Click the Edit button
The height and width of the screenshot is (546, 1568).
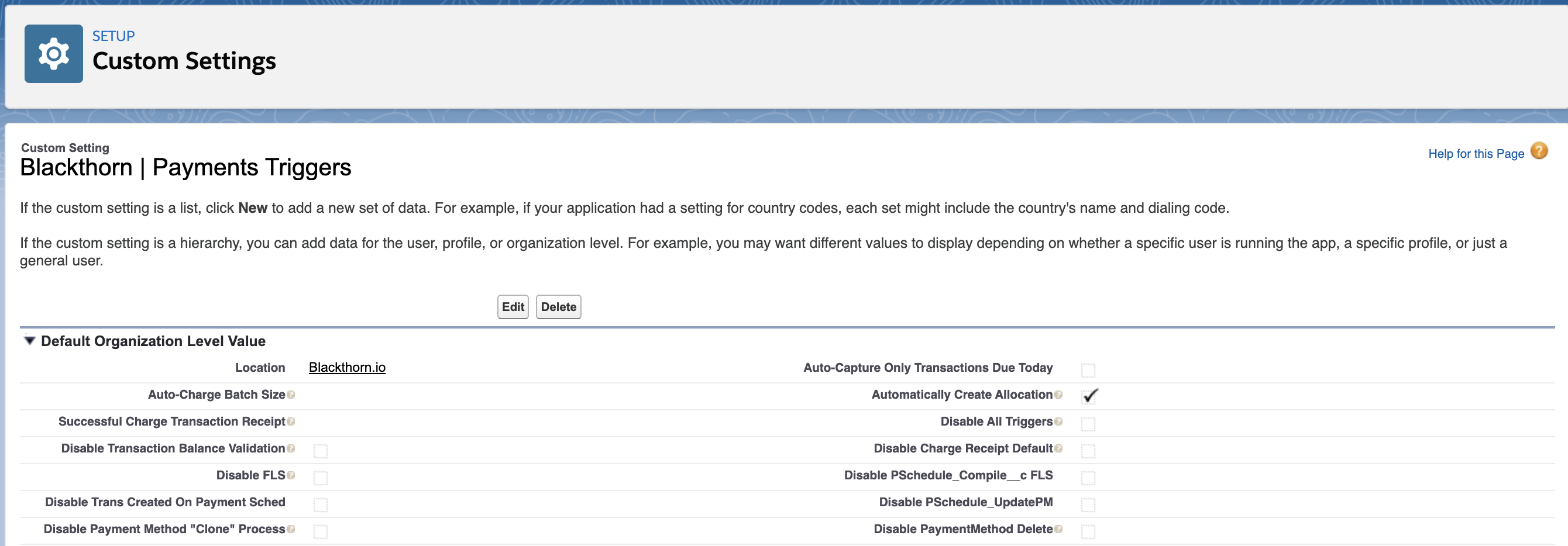(x=513, y=307)
